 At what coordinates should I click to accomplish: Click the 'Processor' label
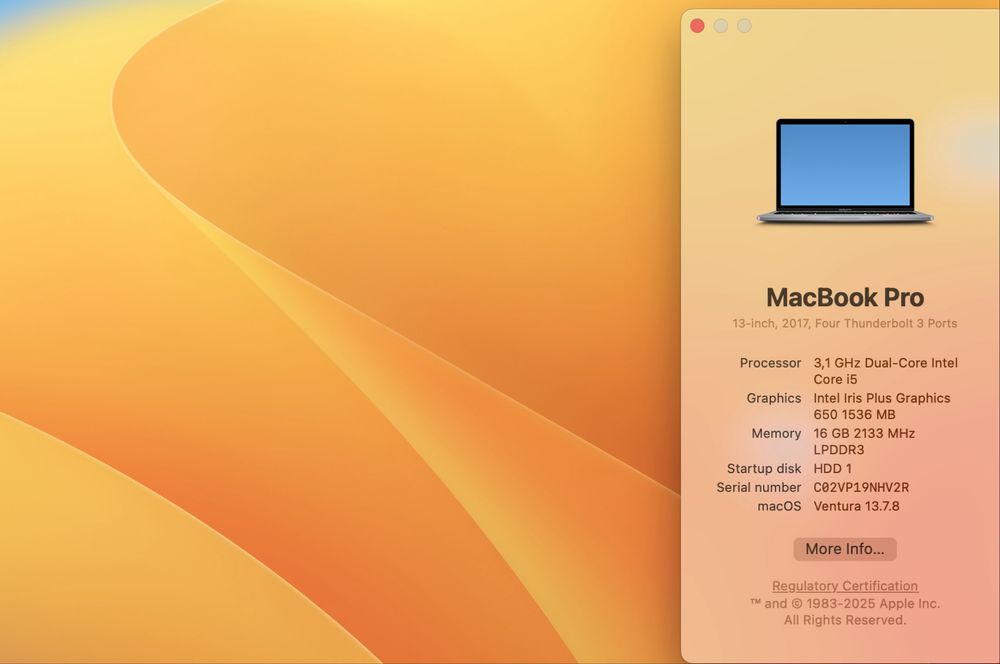(x=770, y=363)
